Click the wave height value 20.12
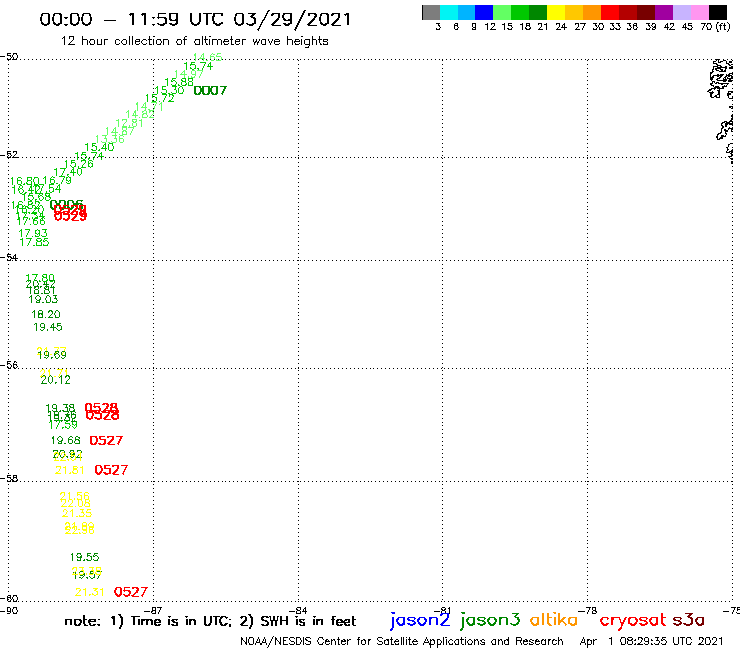This screenshot has height=650, width=740. [56, 380]
